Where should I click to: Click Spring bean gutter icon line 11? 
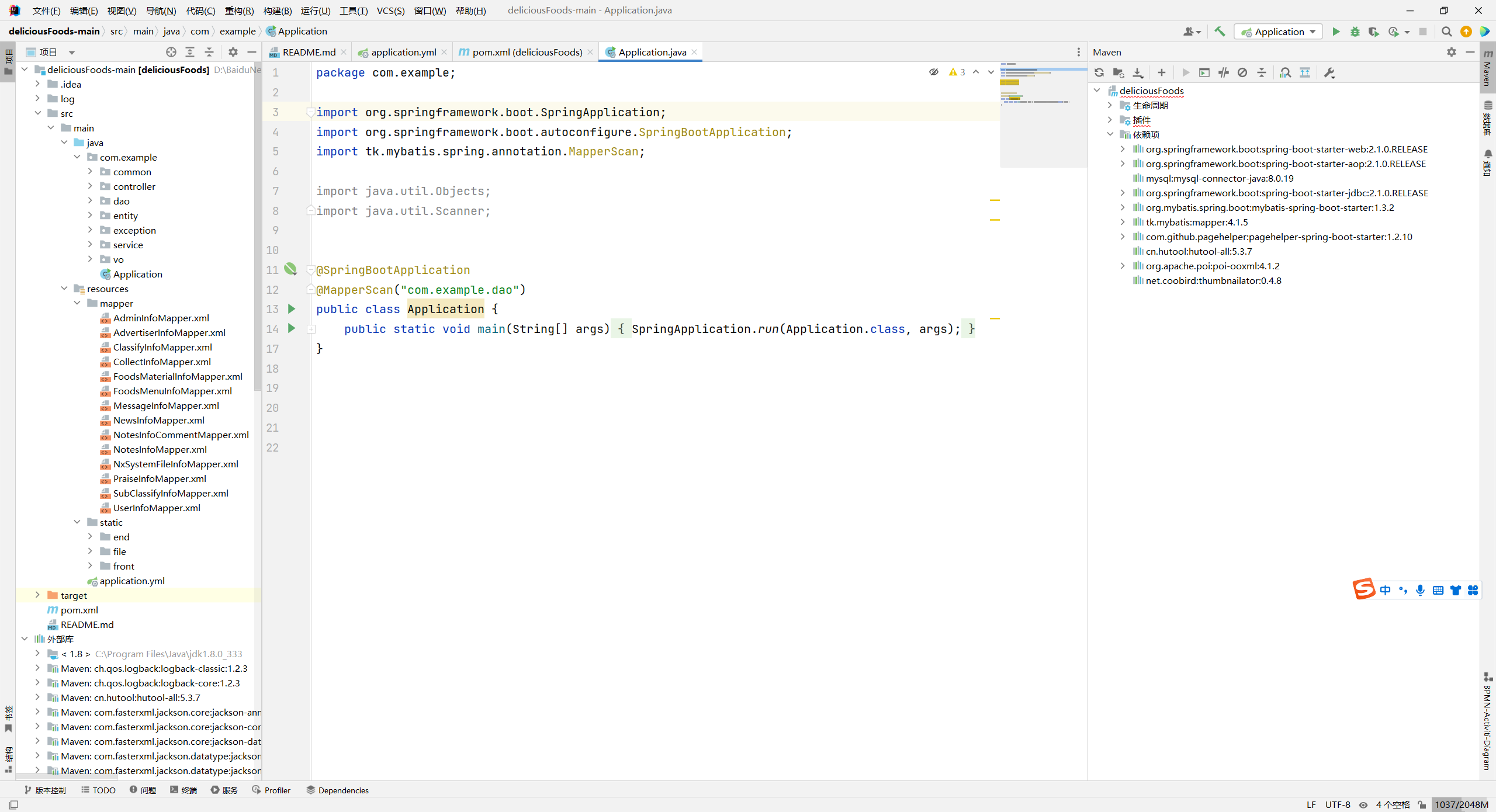[x=290, y=269]
